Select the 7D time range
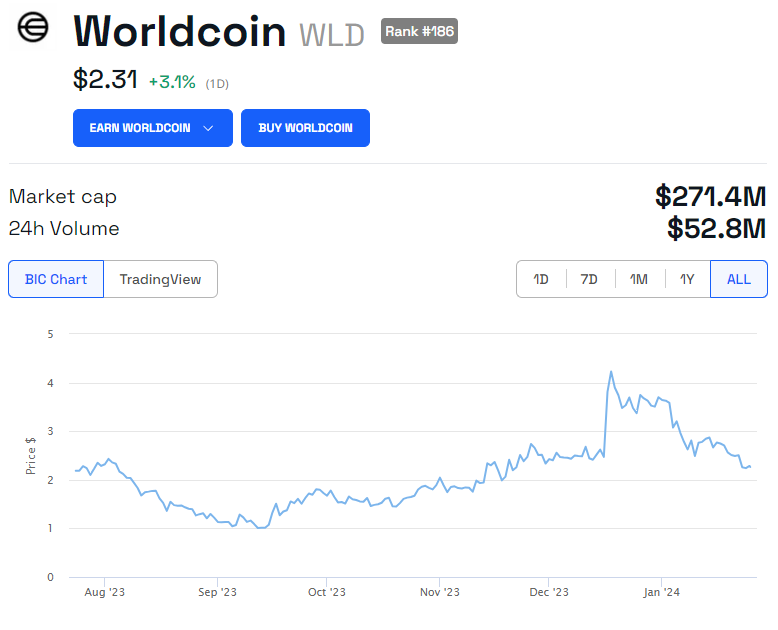The height and width of the screenshot is (630, 778). [x=589, y=279]
